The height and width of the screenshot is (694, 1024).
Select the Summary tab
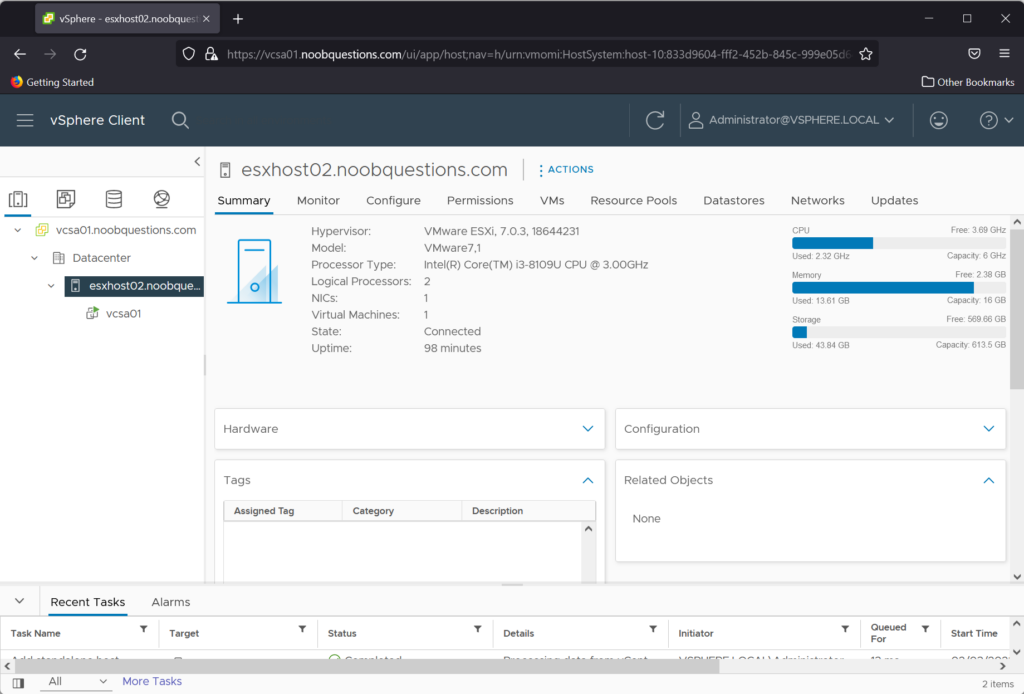point(244,200)
